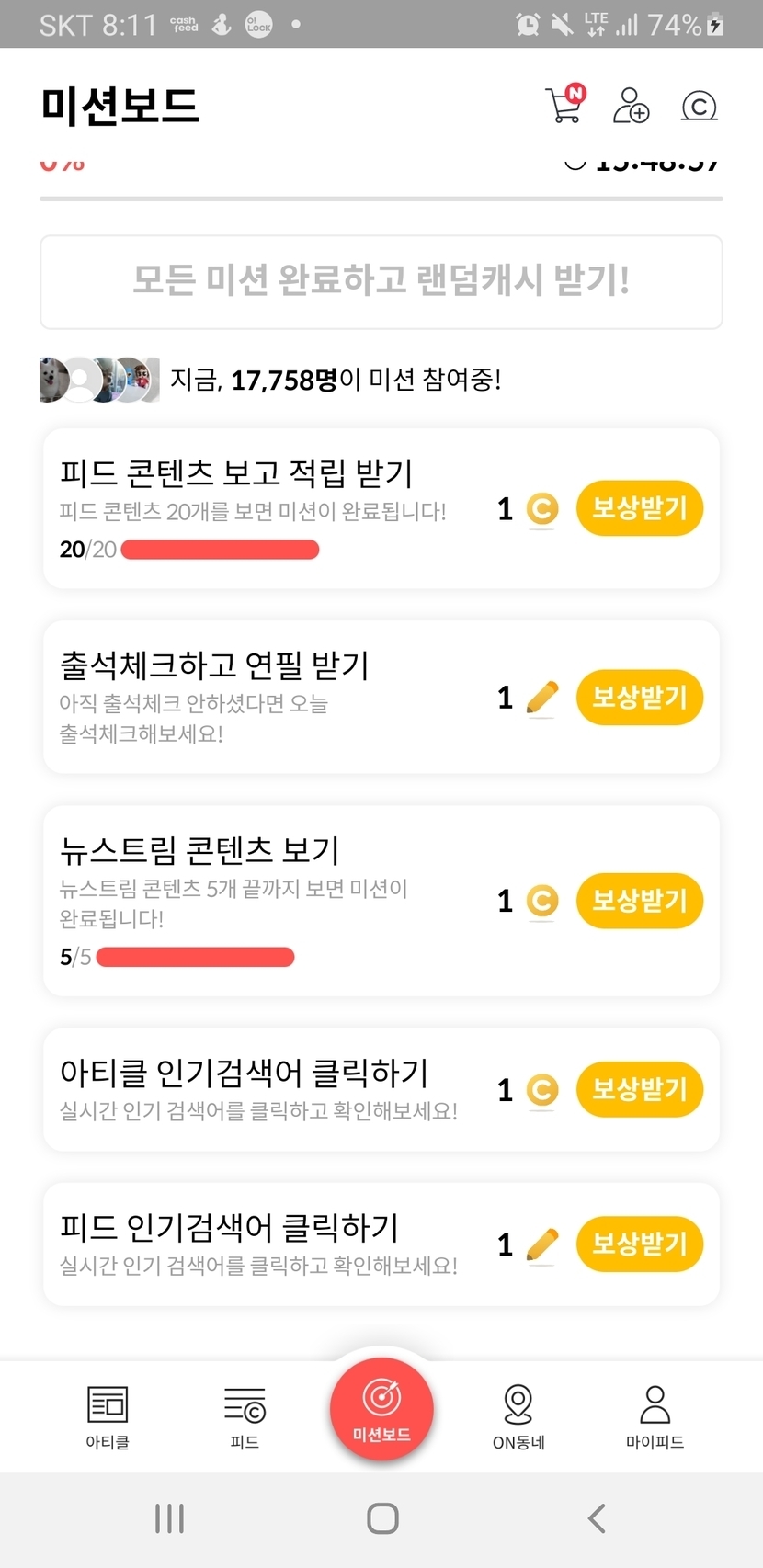Go to the ON동네 tab
This screenshot has height=1568, width=763.
(518, 1416)
